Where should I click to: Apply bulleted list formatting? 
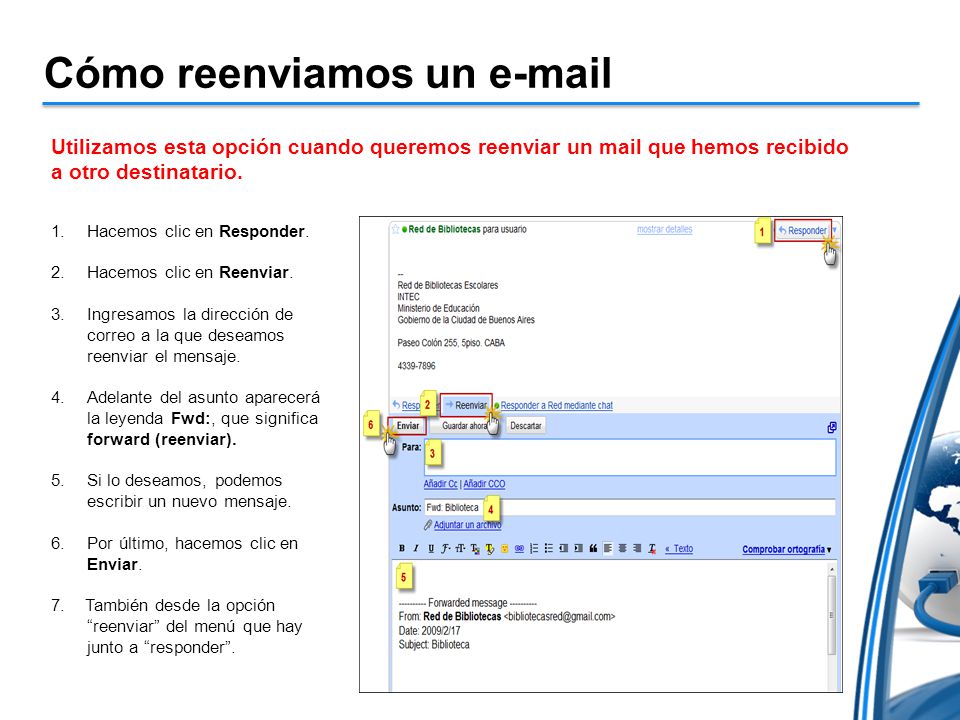point(549,549)
